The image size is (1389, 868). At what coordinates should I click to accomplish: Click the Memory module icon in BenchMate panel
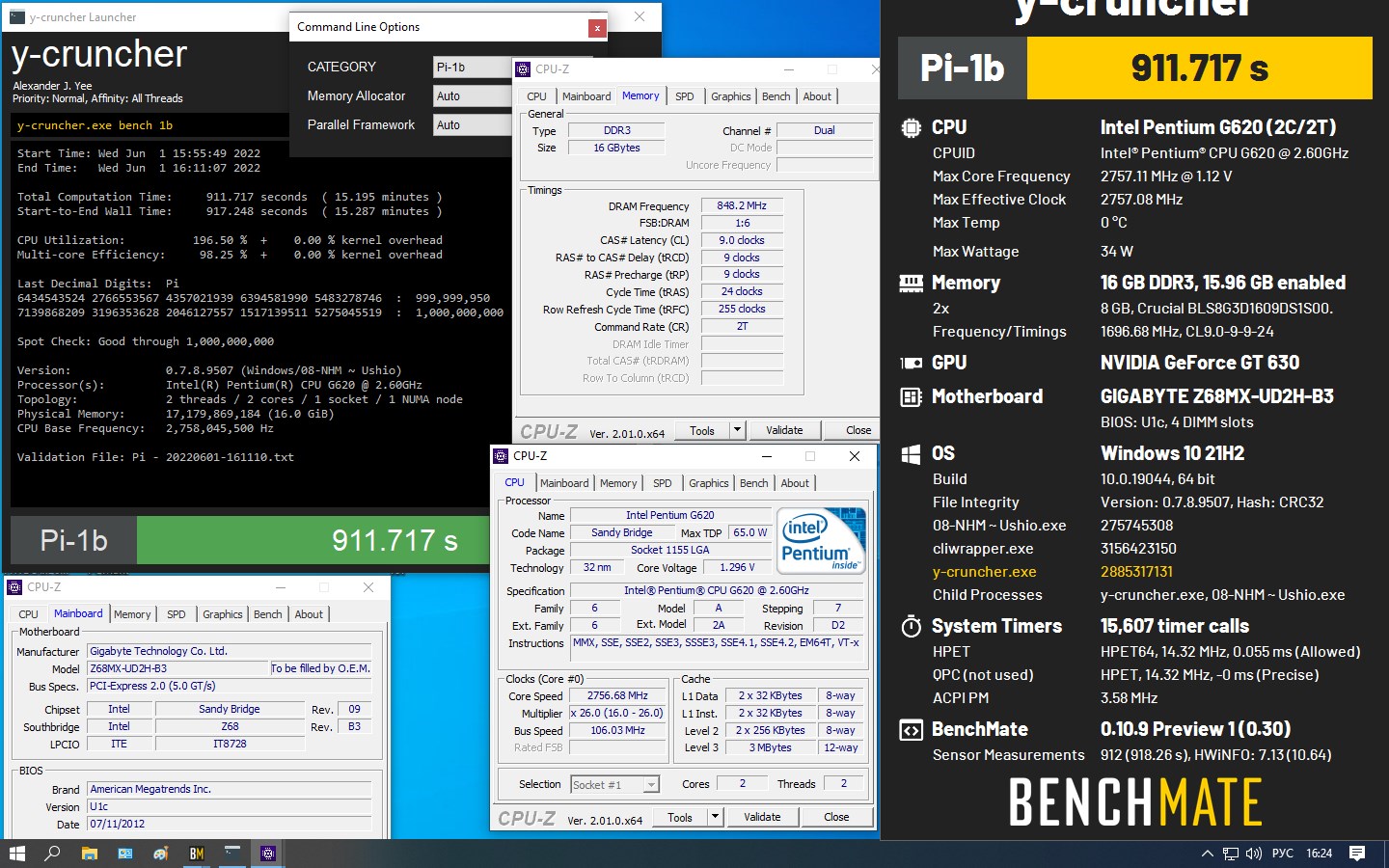click(911, 283)
